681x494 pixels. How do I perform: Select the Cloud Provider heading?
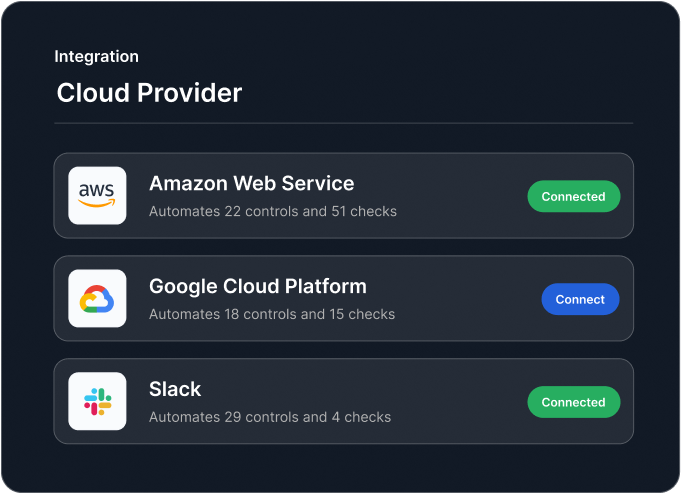point(149,93)
